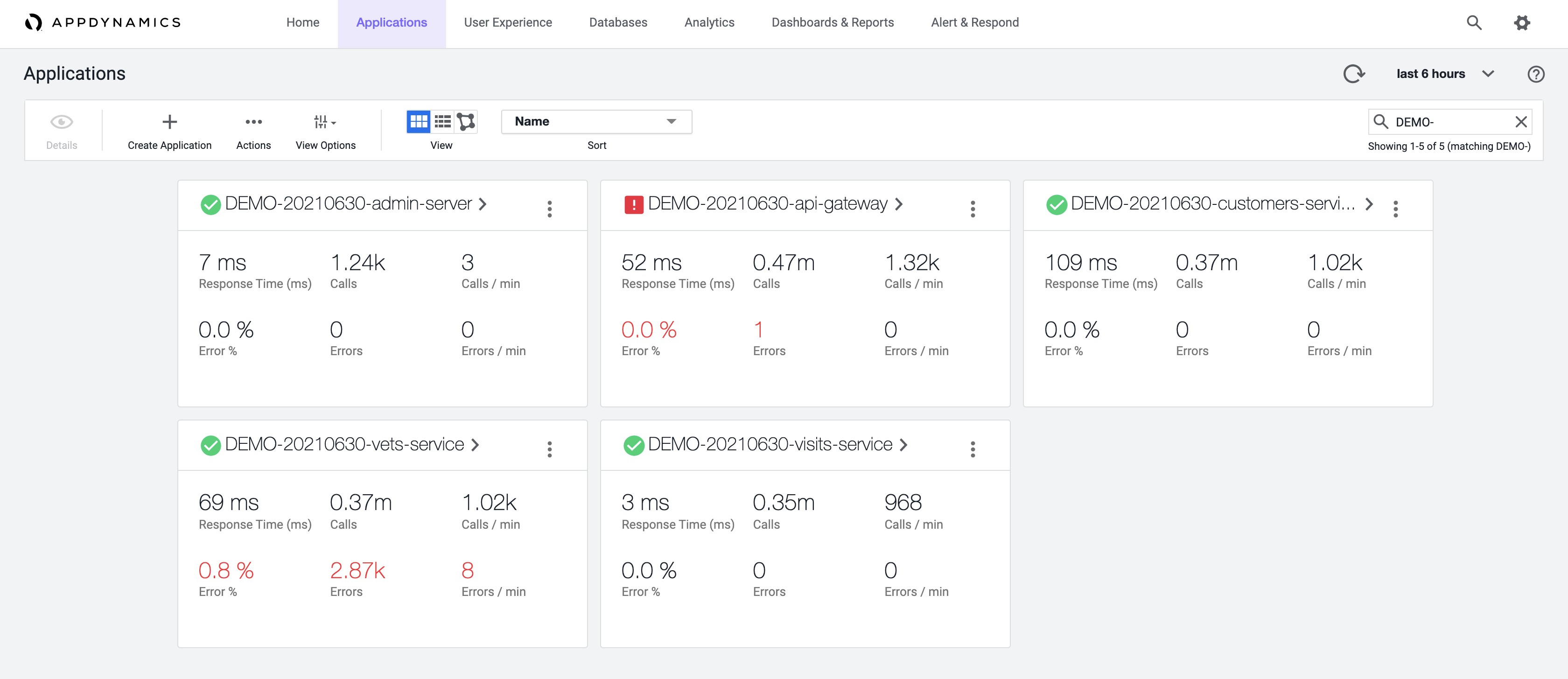Click the help question mark icon
The width and height of the screenshot is (1568, 679).
(1536, 74)
